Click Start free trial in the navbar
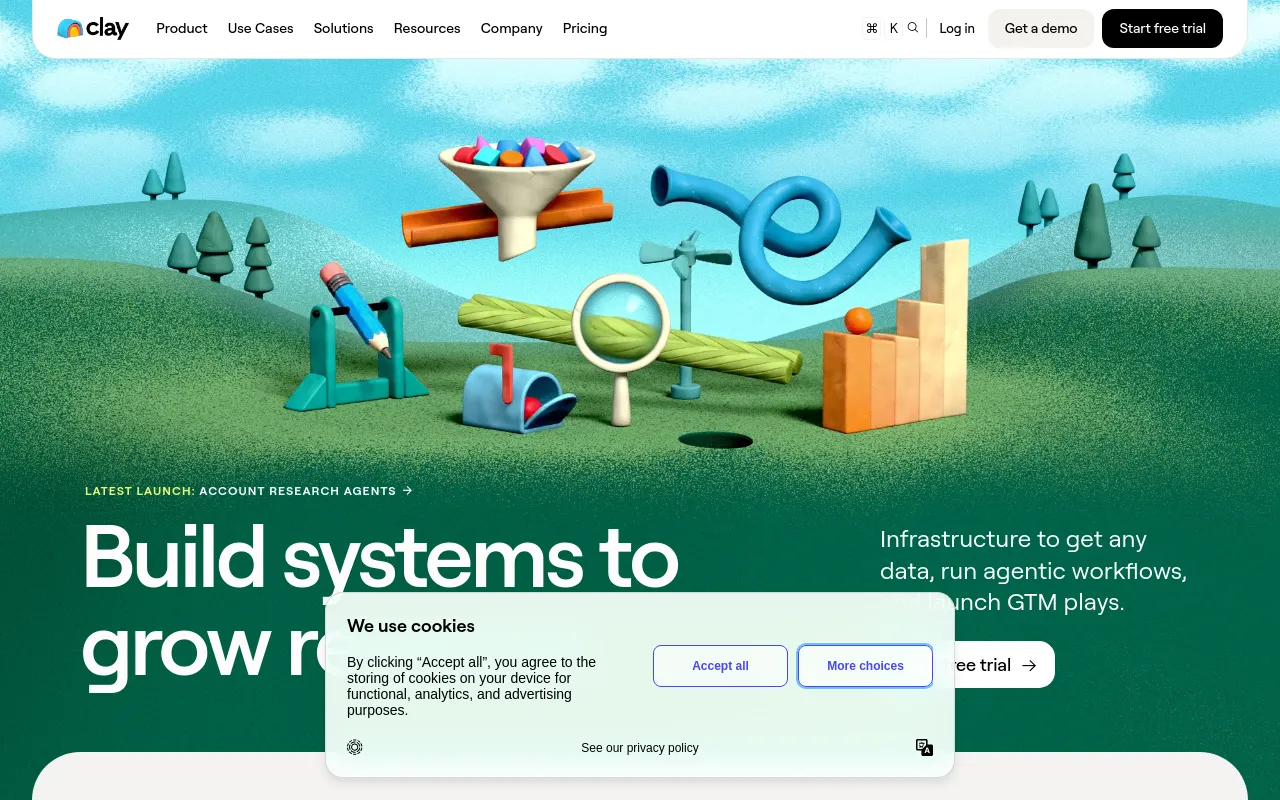 click(1162, 28)
